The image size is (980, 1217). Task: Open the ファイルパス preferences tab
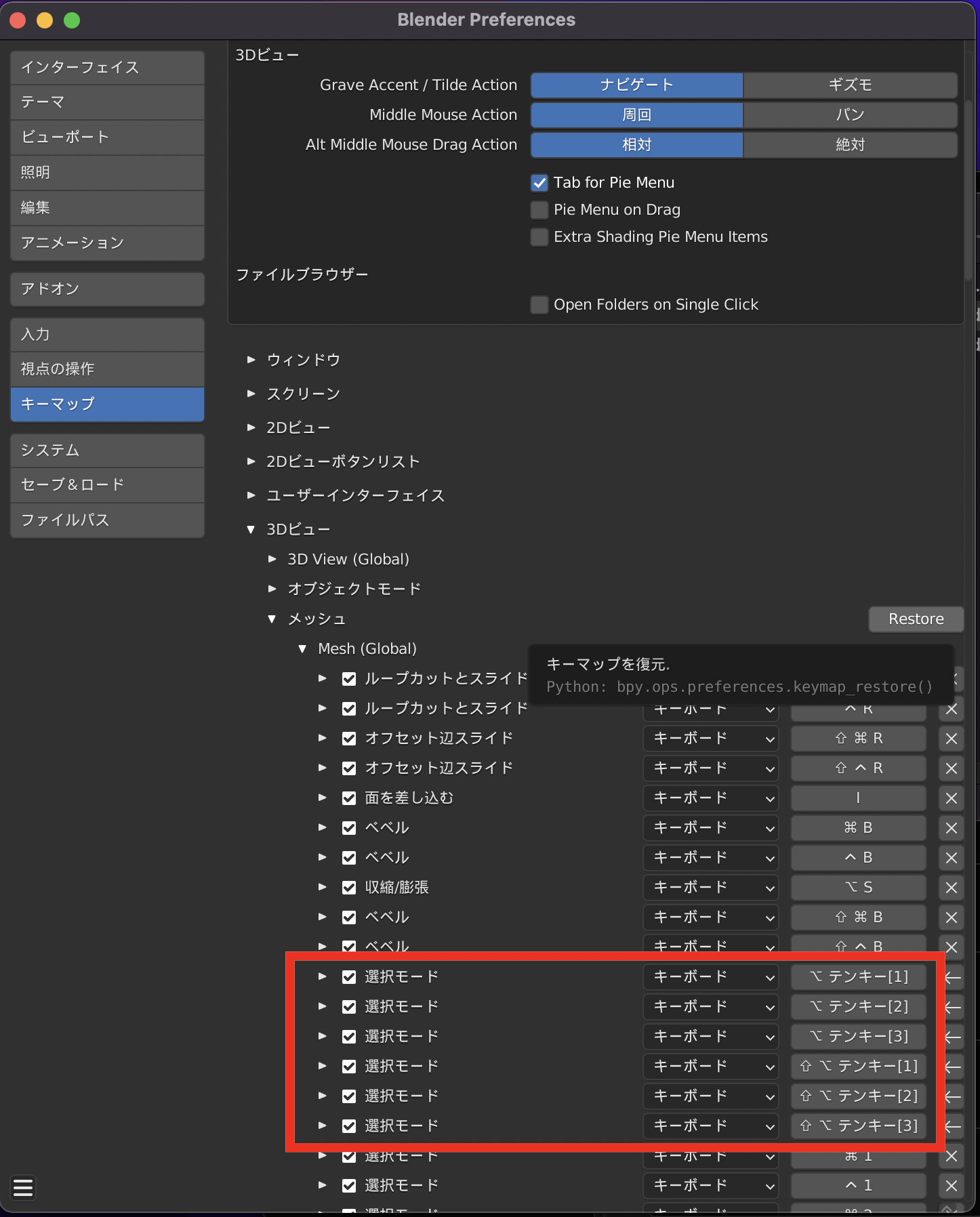point(107,520)
